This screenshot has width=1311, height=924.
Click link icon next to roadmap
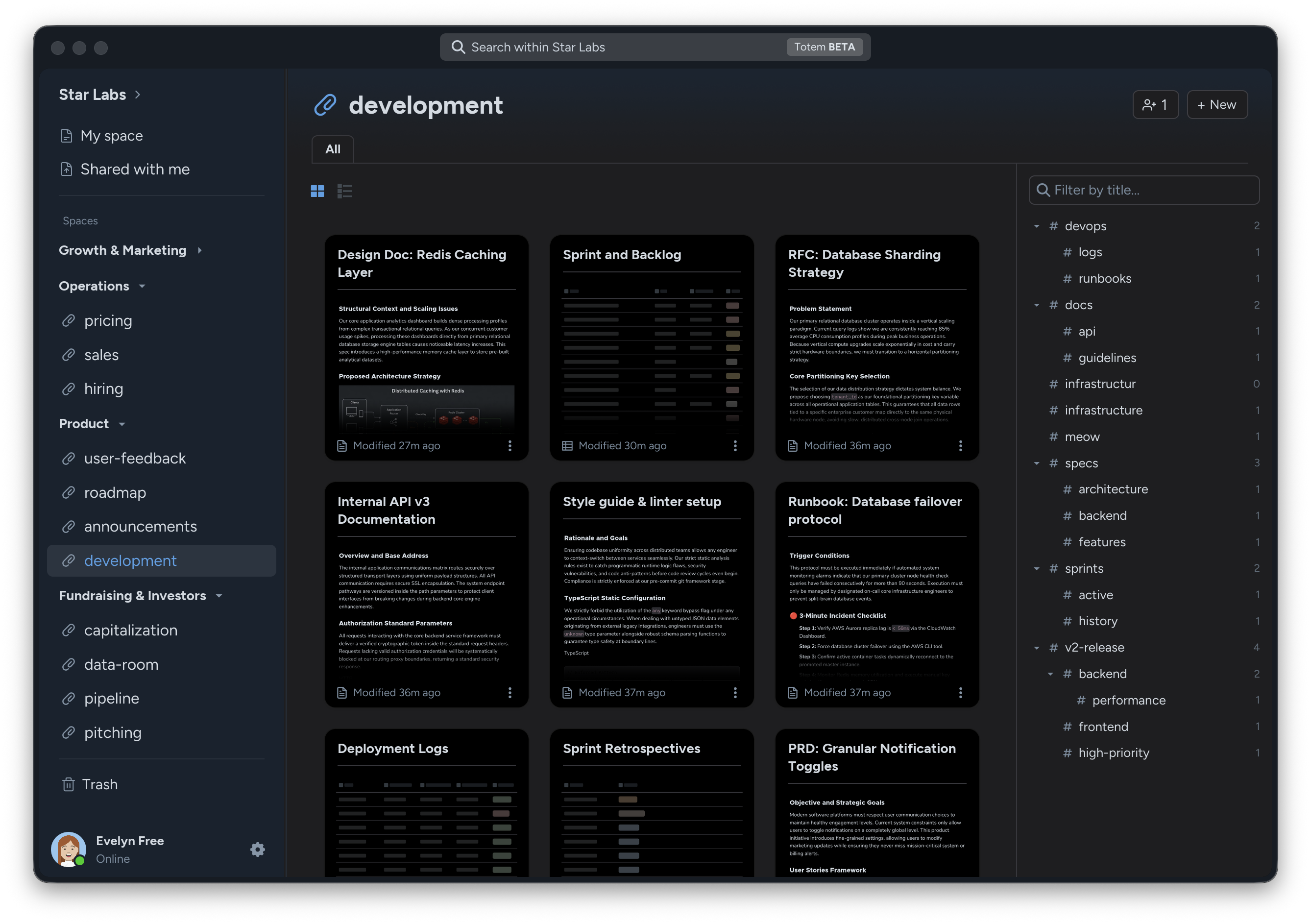[69, 492]
